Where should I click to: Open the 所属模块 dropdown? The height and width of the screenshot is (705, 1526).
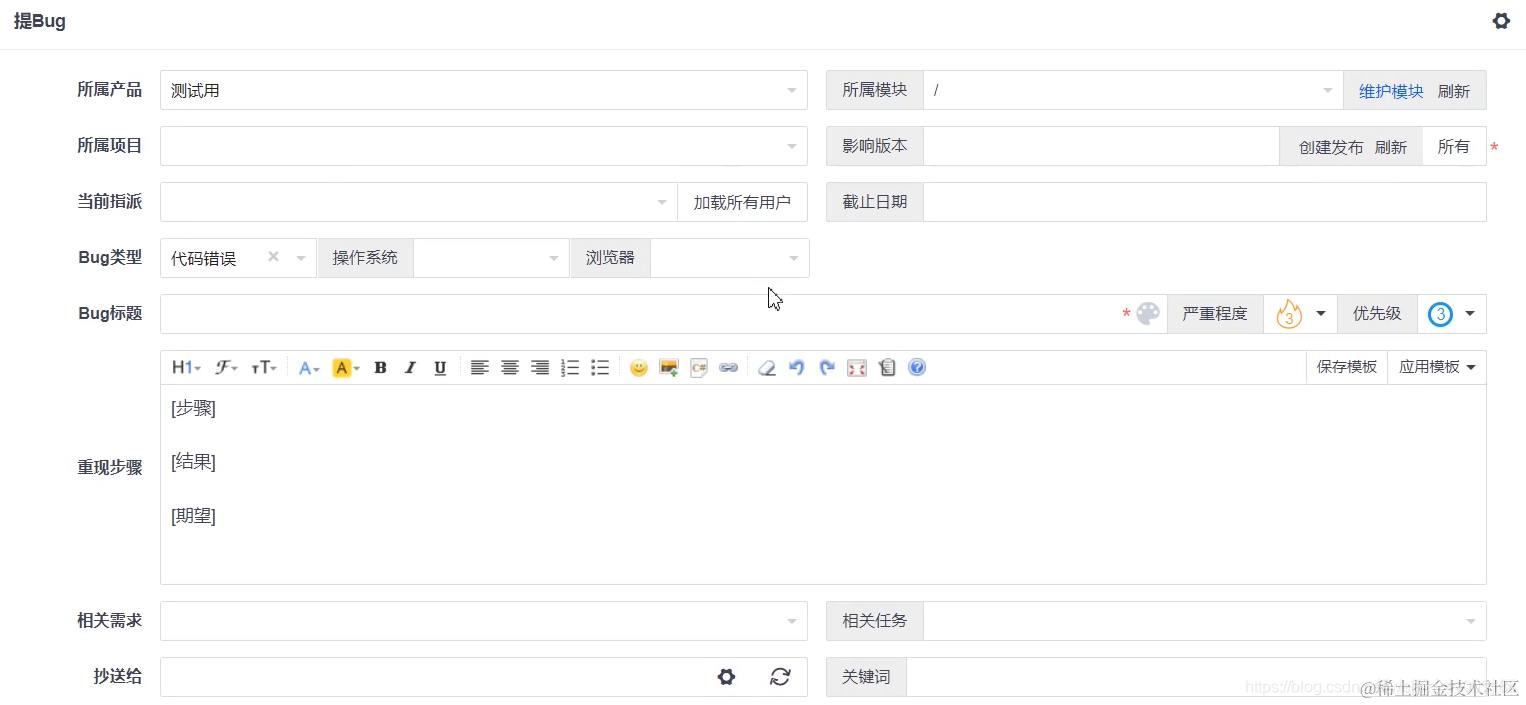[1133, 90]
